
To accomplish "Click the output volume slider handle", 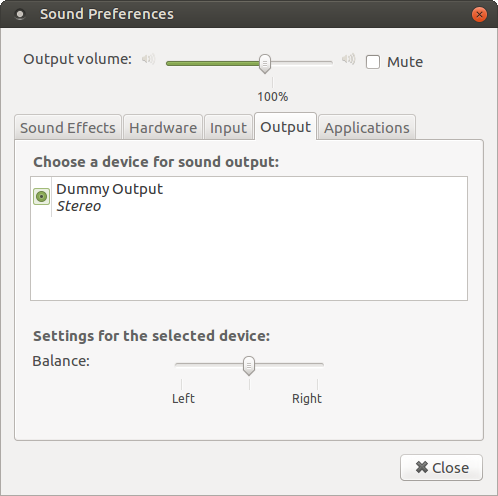I will (x=265, y=63).
